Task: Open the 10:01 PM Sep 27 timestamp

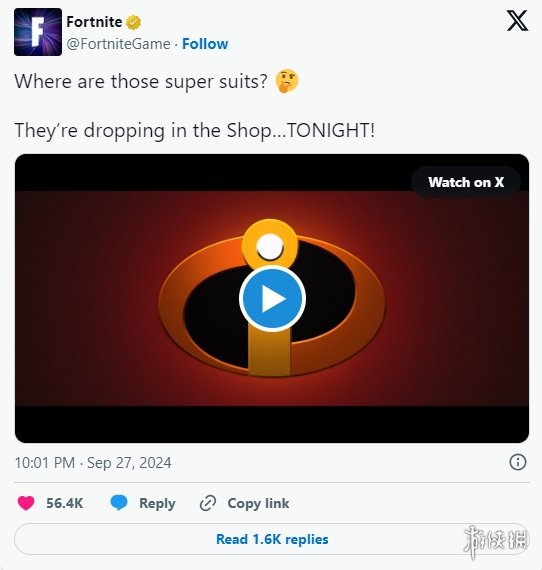Action: tap(93, 463)
